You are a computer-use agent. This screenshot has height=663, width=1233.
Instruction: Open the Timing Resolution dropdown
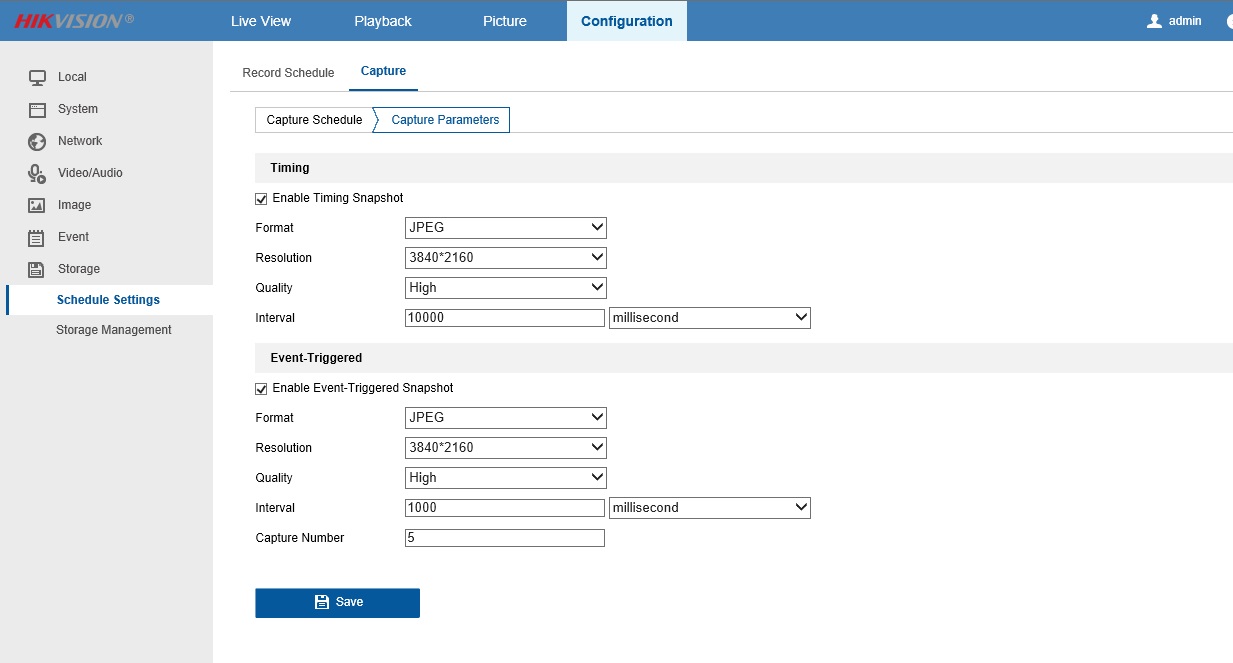click(x=505, y=258)
